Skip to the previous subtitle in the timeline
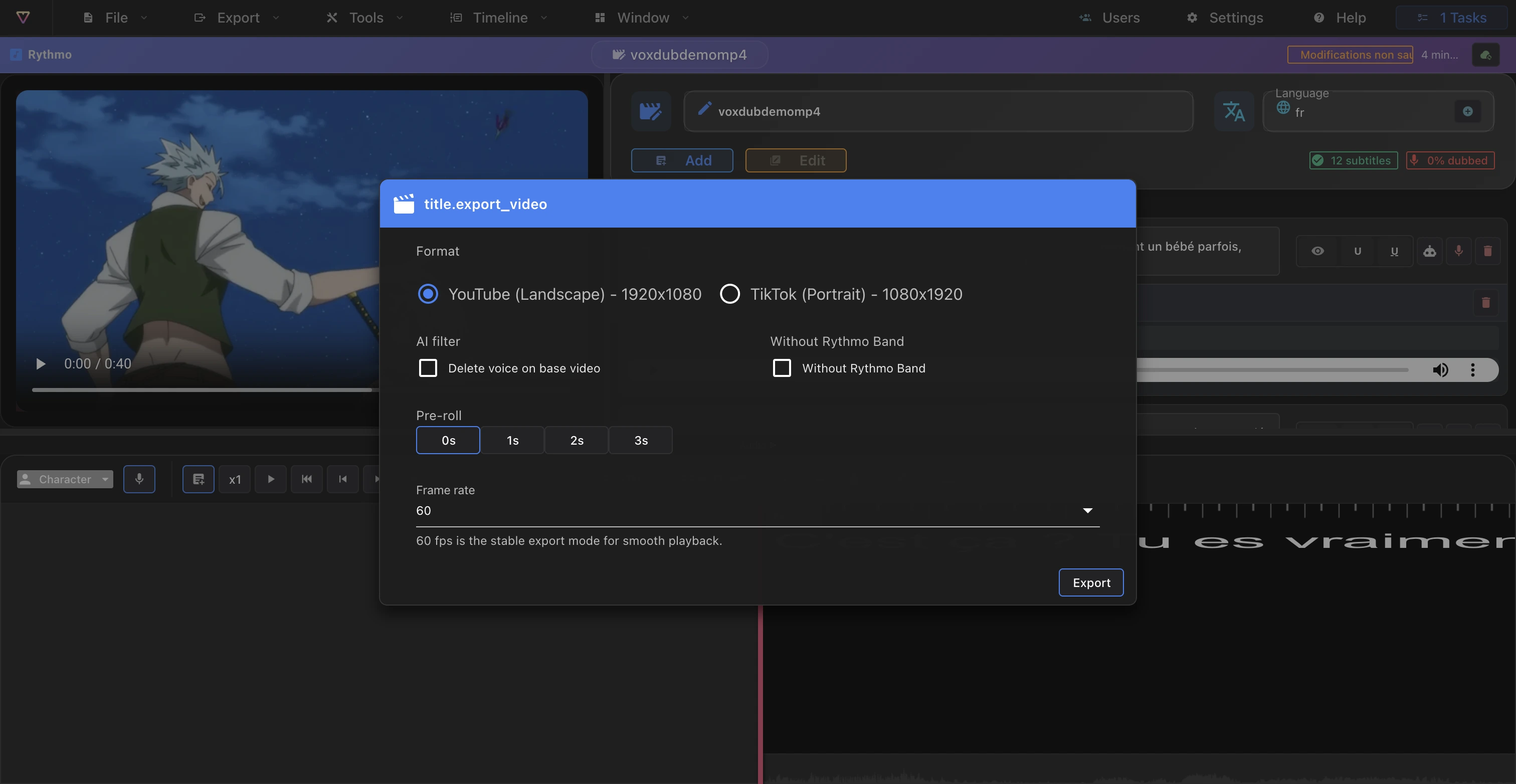 (307, 479)
